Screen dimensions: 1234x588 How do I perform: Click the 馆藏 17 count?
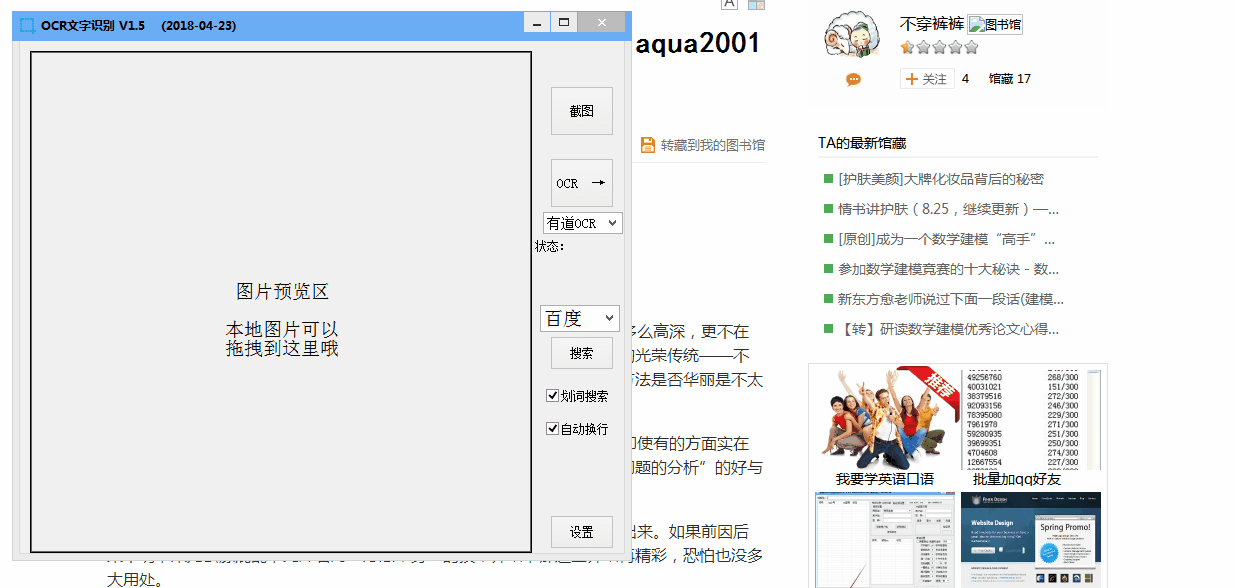[1010, 79]
